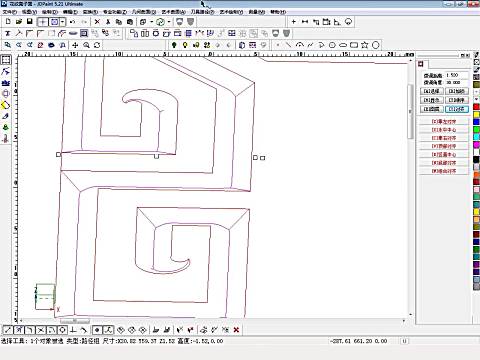
Task: Toggle the crosshair cursor mode button
Action: tap(43, 22)
